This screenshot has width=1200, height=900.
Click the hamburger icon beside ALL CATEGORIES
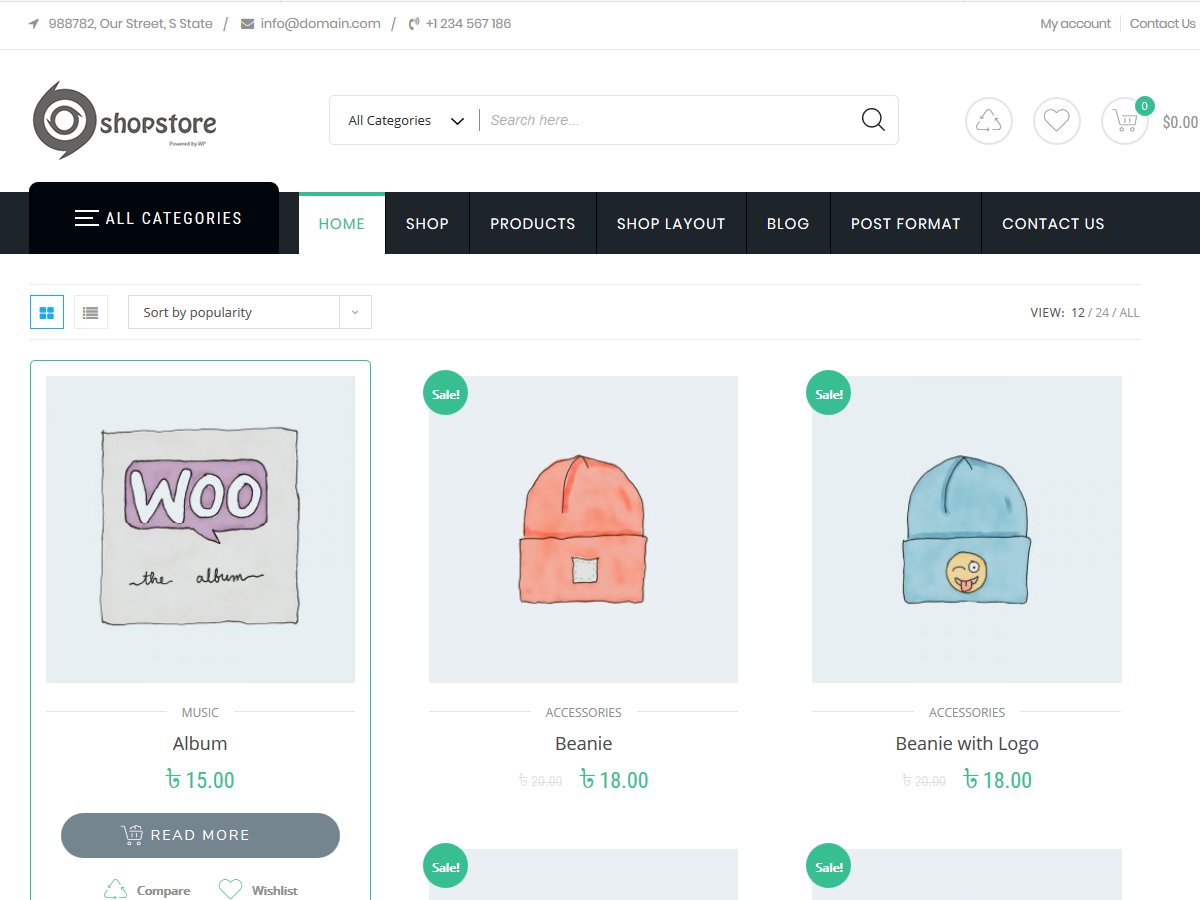pyautogui.click(x=86, y=217)
